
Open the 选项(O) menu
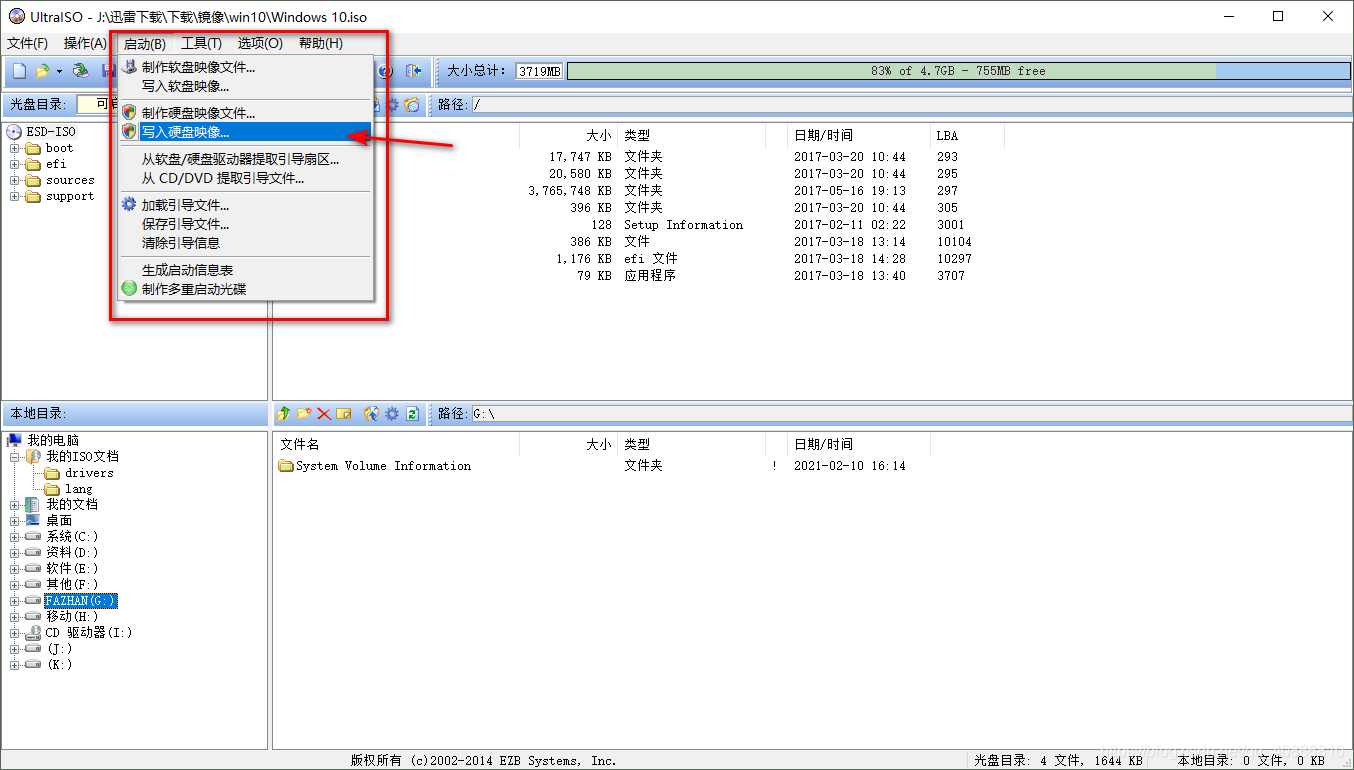260,43
